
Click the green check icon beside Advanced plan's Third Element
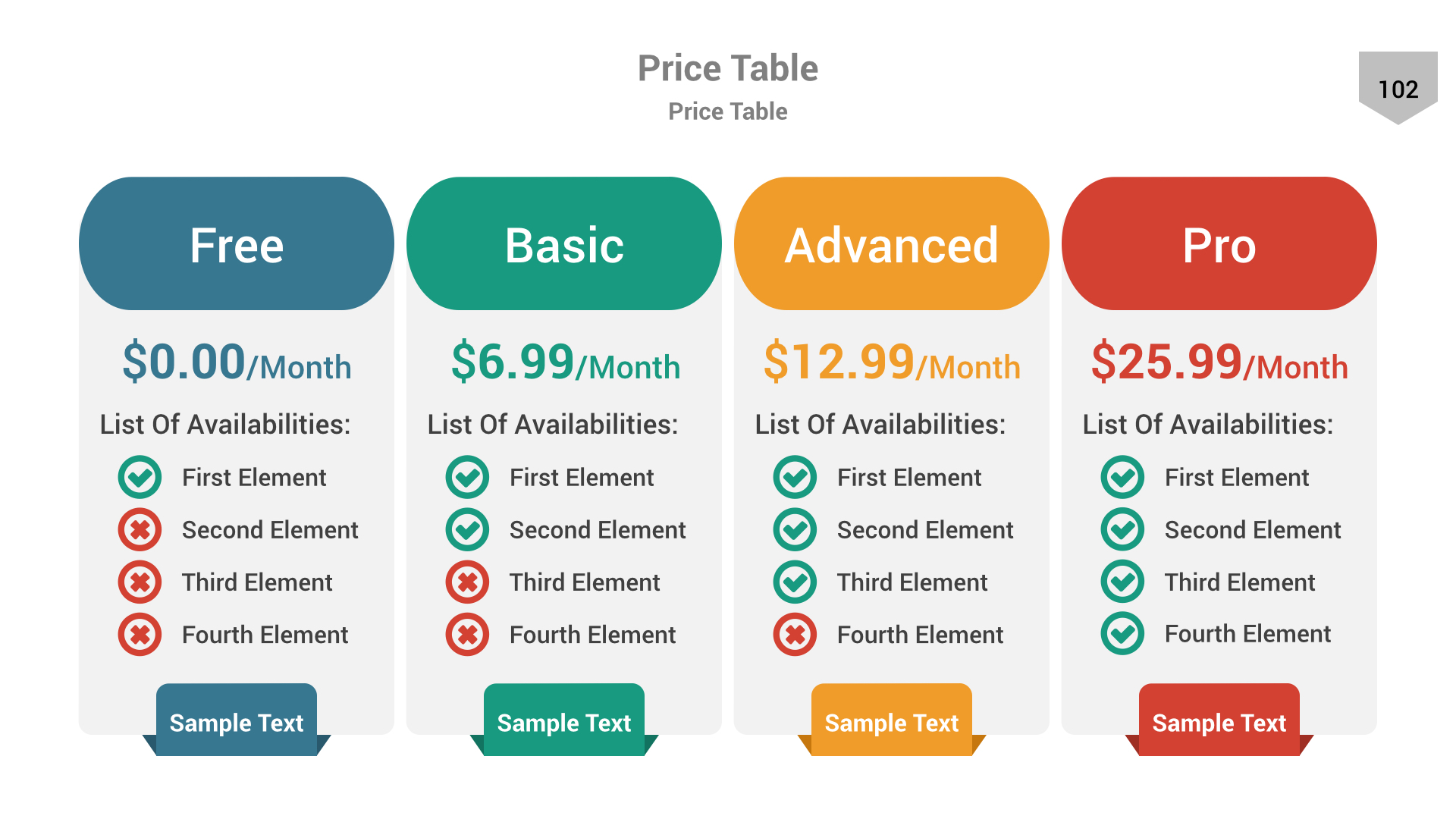pyautogui.click(x=795, y=582)
